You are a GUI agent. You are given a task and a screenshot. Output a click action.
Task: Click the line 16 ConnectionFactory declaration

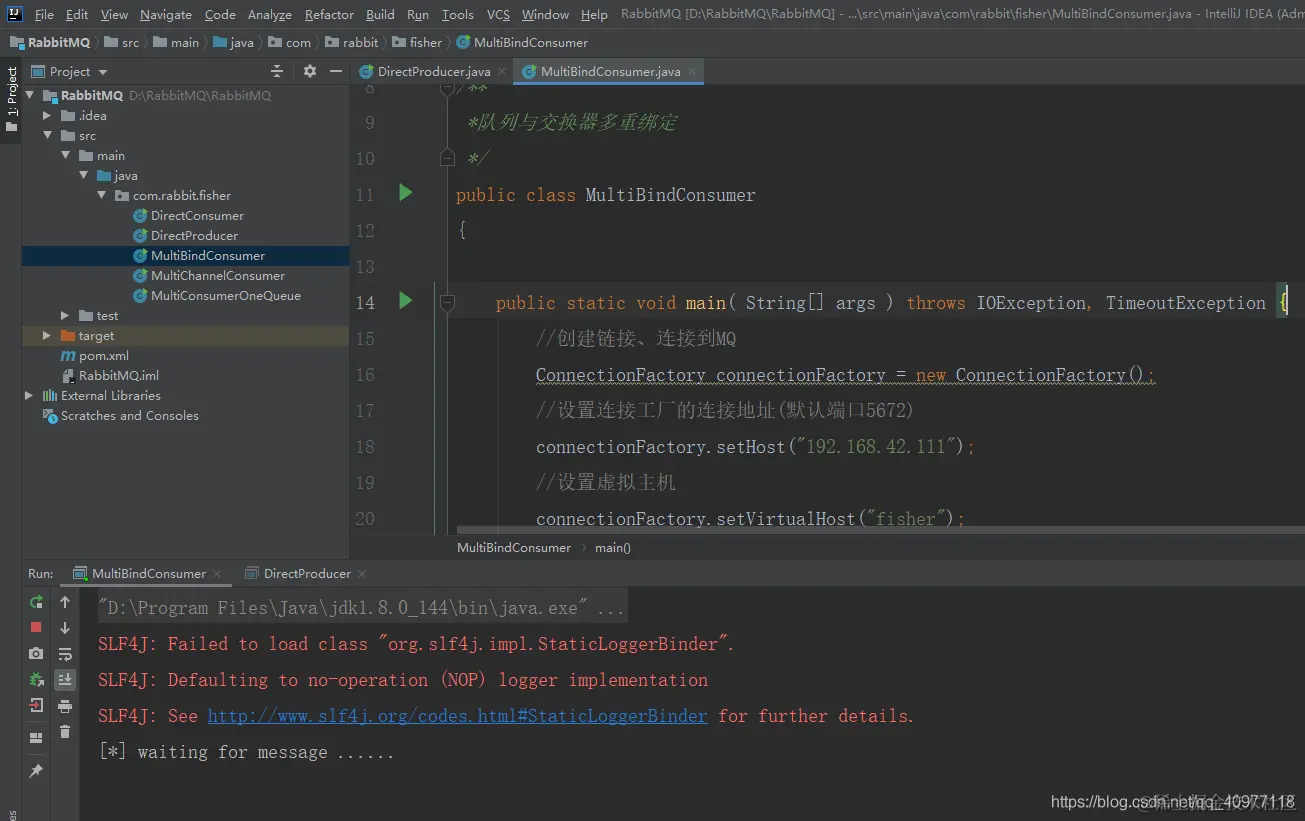click(x=845, y=375)
